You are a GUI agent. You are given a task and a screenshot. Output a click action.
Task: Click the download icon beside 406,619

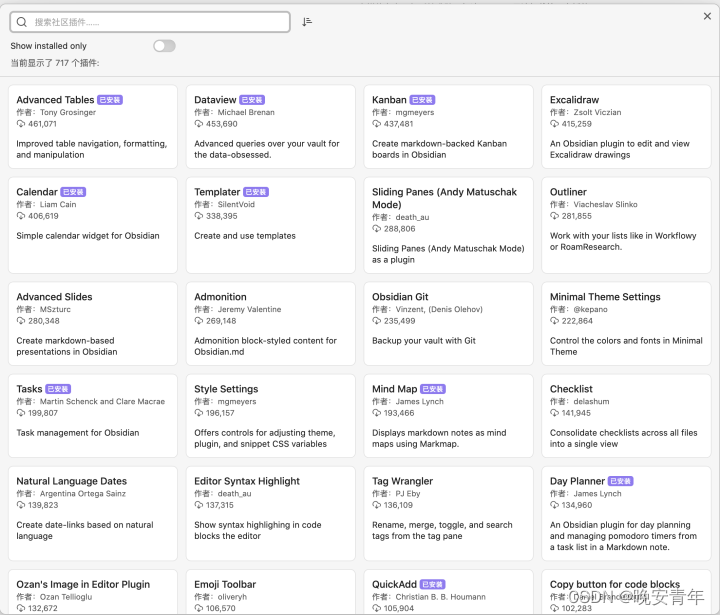coord(21,216)
